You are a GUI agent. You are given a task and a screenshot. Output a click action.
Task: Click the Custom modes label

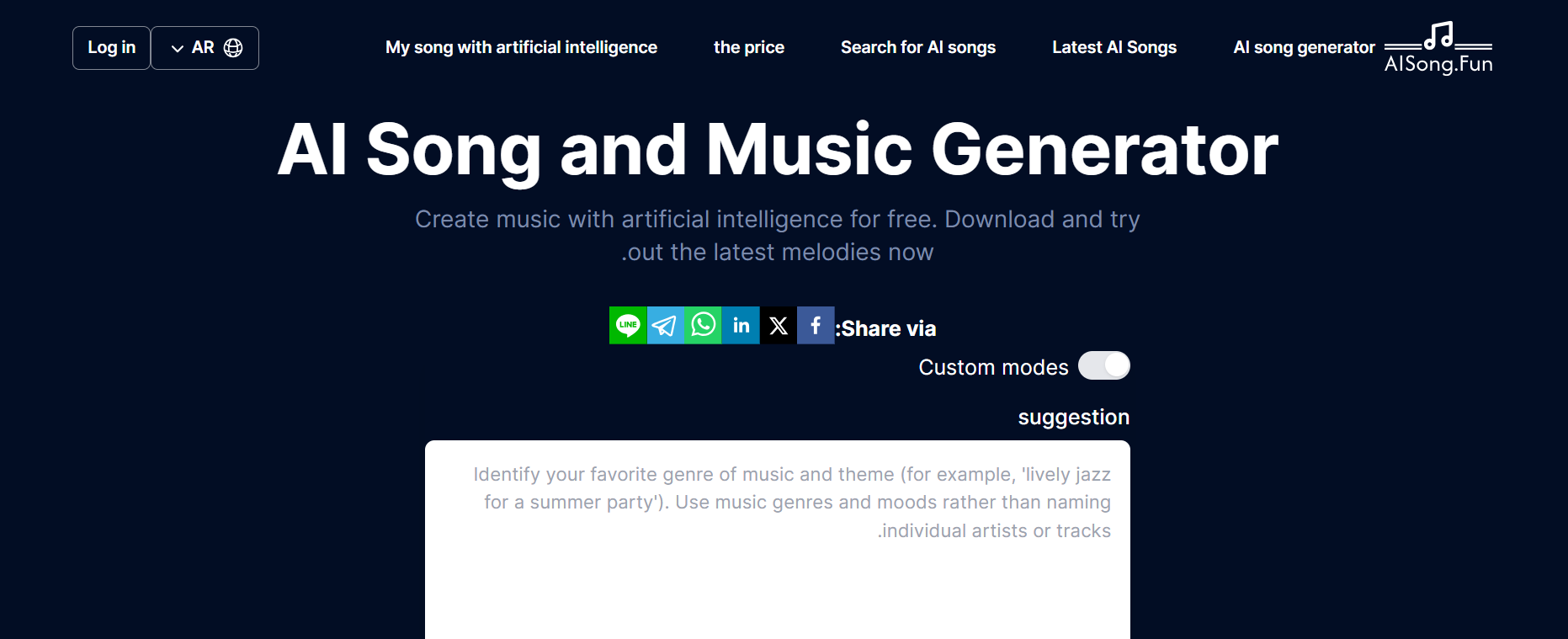tap(993, 368)
